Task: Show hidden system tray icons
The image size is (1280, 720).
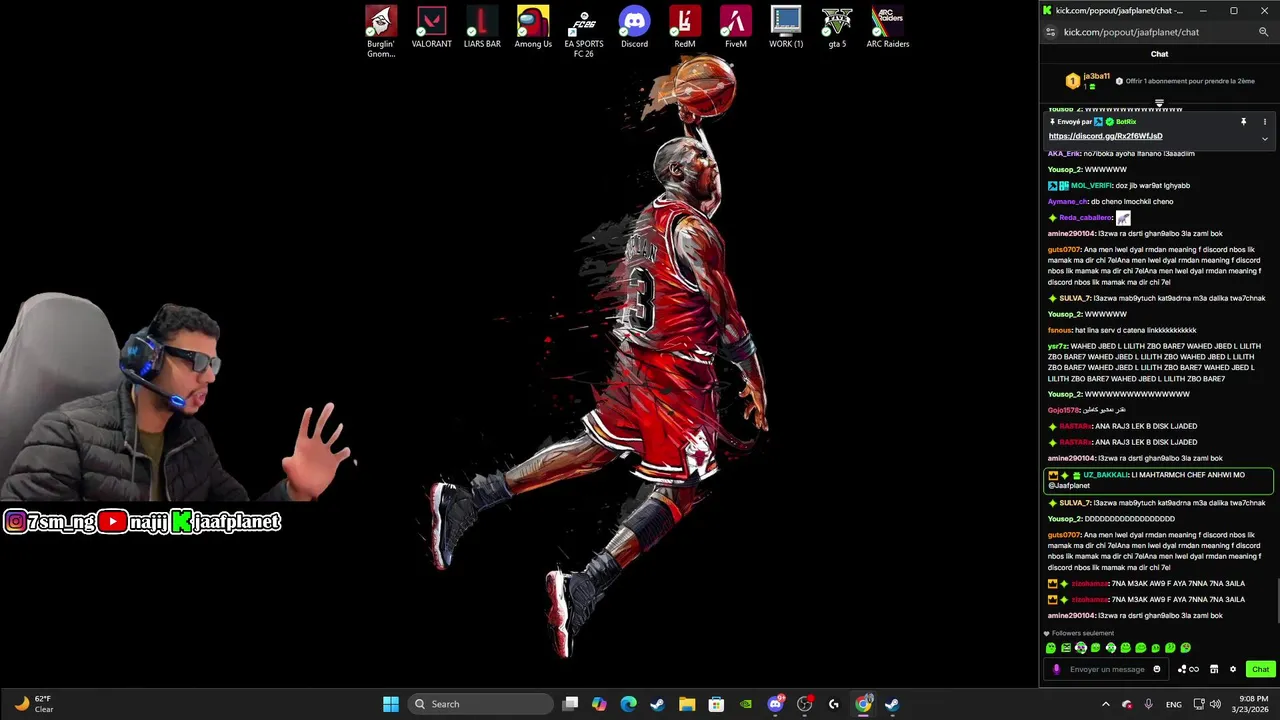Action: click(x=1106, y=704)
